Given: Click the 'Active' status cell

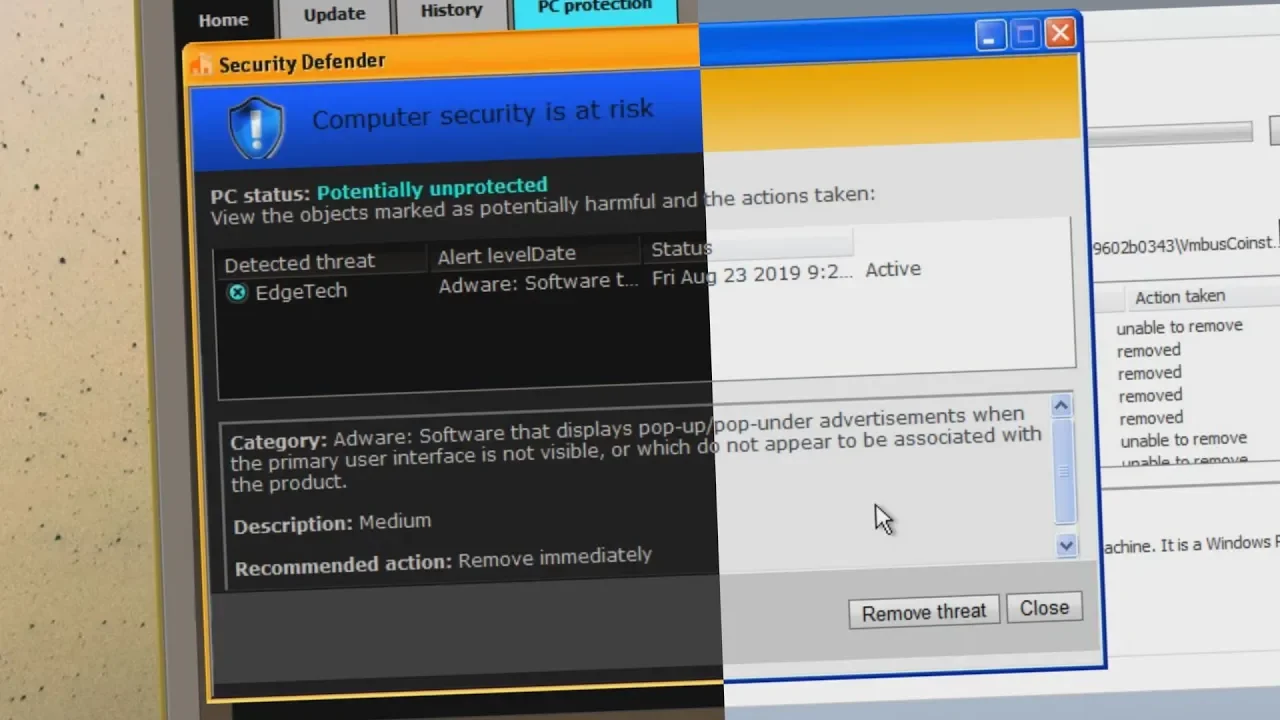Looking at the screenshot, I should 893,269.
